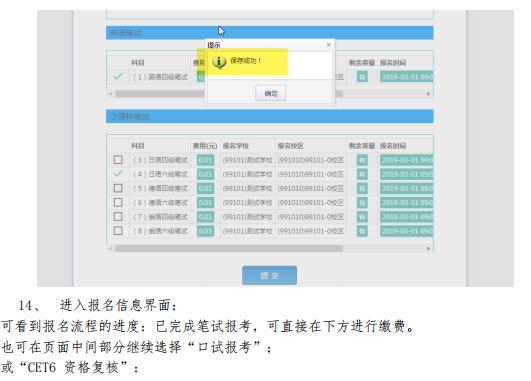Click the 有 capacity badge in row (8)
This screenshot has width=531, height=381.
(362, 231)
